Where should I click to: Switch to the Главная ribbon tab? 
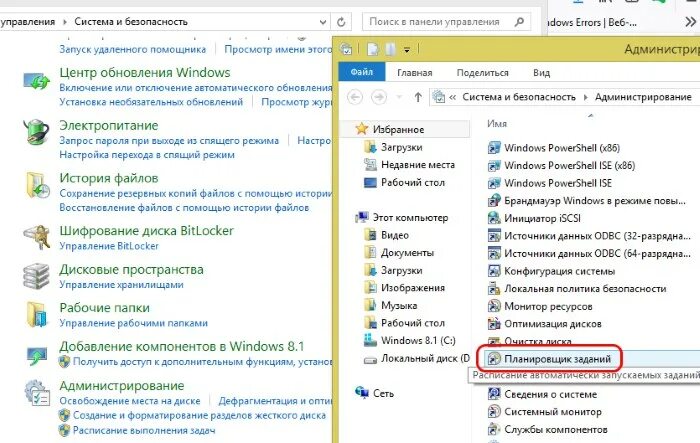coord(415,73)
